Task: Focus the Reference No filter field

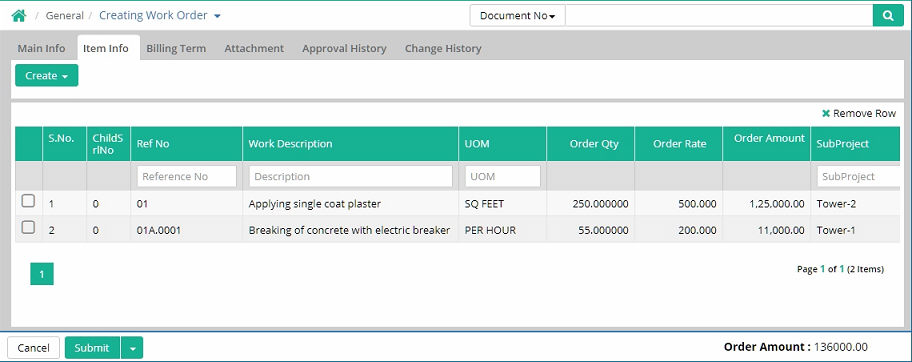Action: tap(187, 176)
